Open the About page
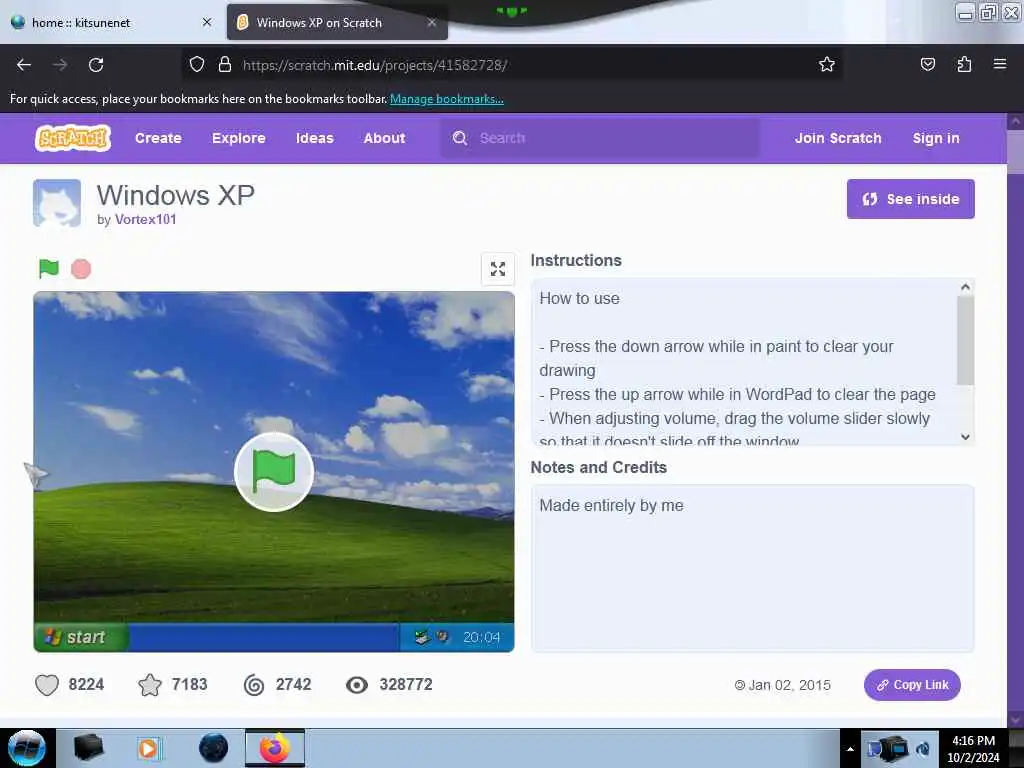 point(384,138)
